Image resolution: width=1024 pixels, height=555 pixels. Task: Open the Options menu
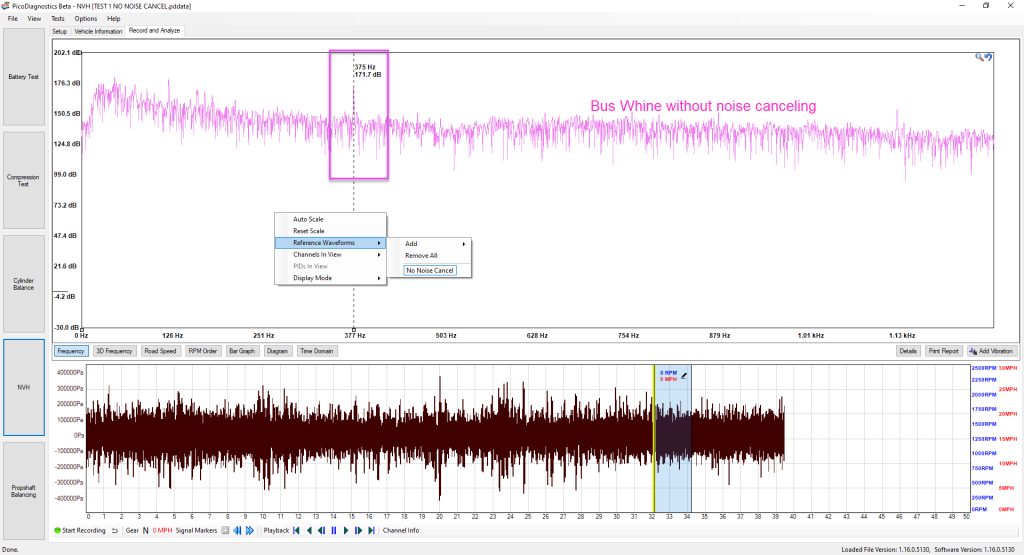86,19
